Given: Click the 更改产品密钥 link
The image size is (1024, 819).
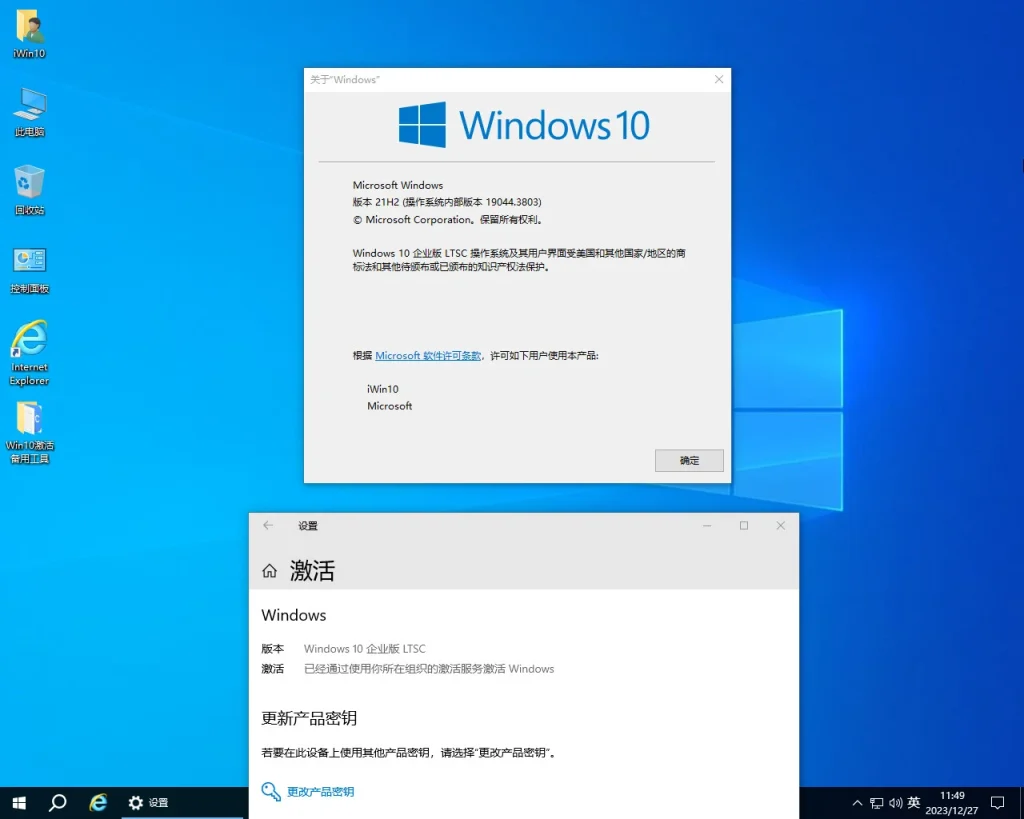Looking at the screenshot, I should [x=321, y=792].
